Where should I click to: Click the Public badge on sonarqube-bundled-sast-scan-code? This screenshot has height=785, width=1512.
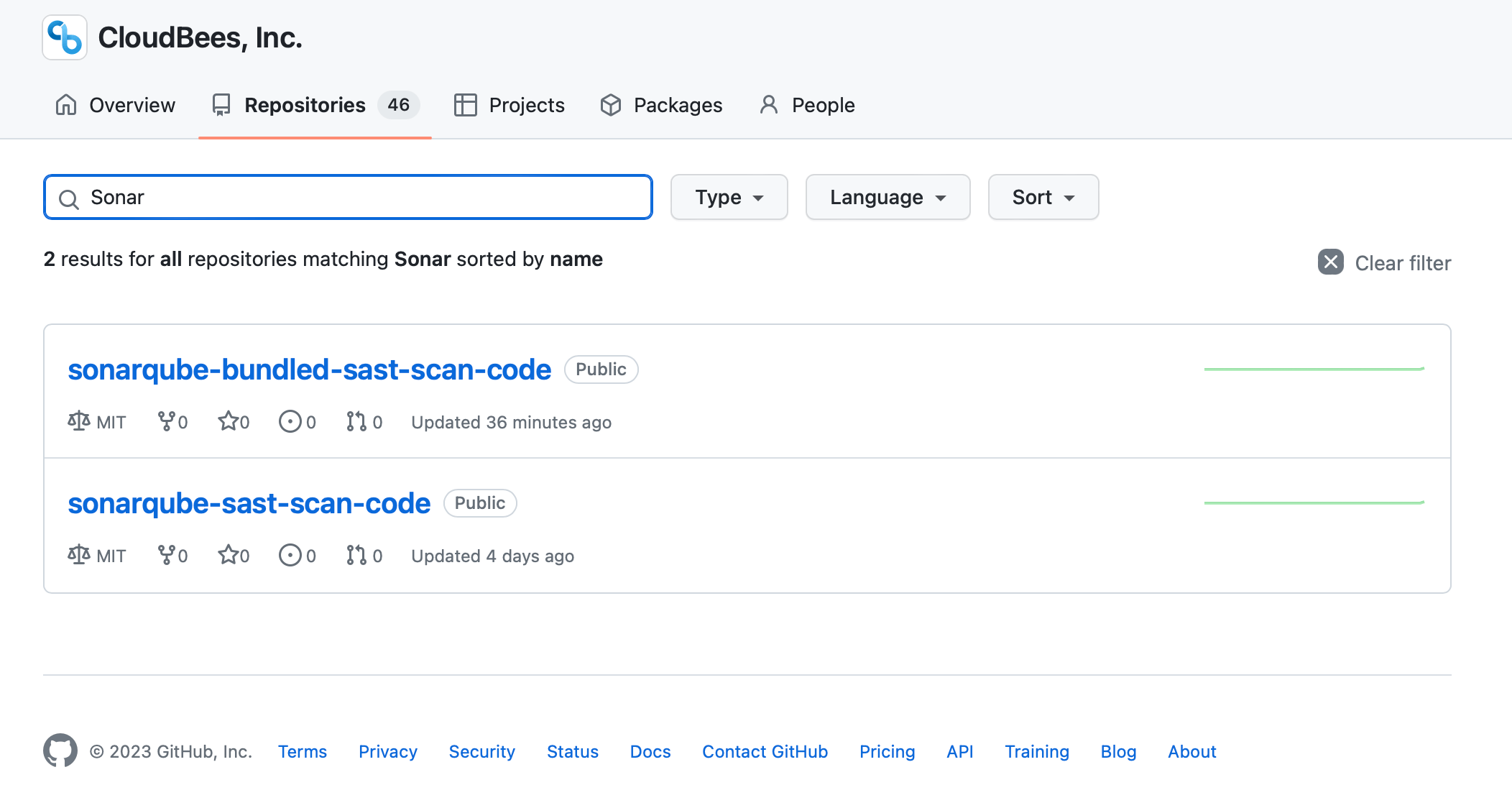[601, 369]
